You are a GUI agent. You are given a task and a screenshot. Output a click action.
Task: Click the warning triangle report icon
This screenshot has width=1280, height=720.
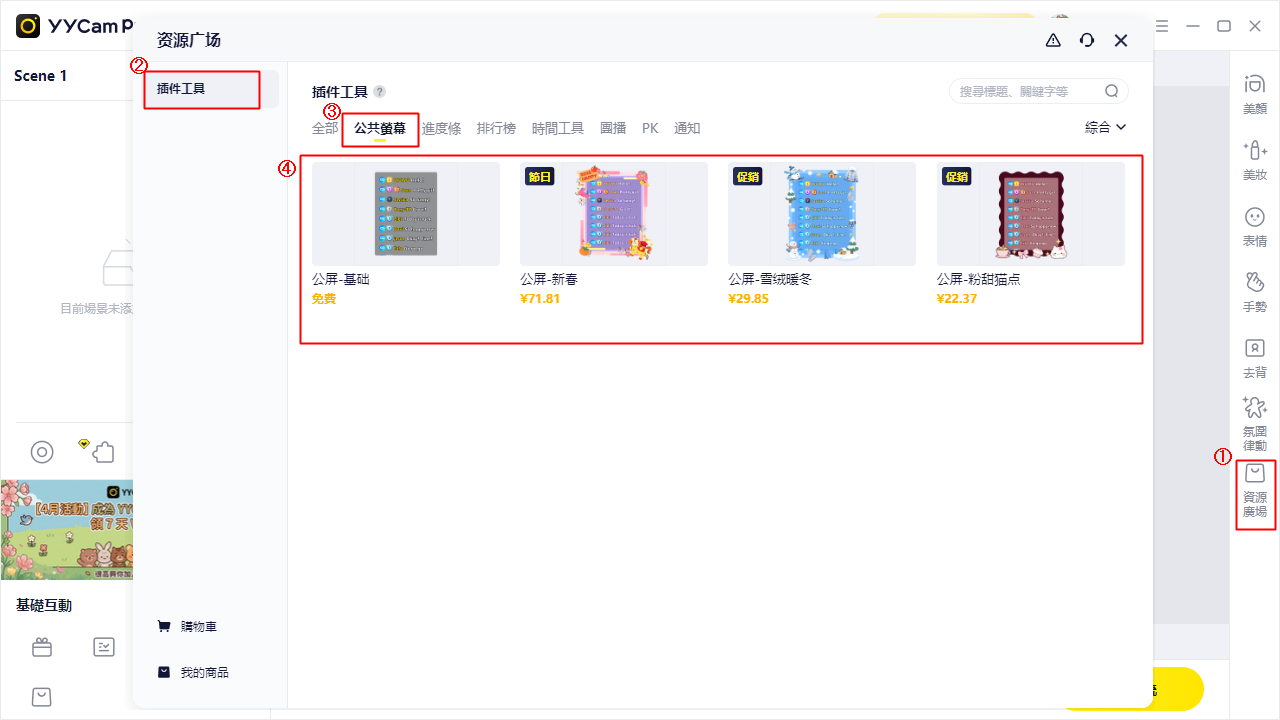[1053, 40]
